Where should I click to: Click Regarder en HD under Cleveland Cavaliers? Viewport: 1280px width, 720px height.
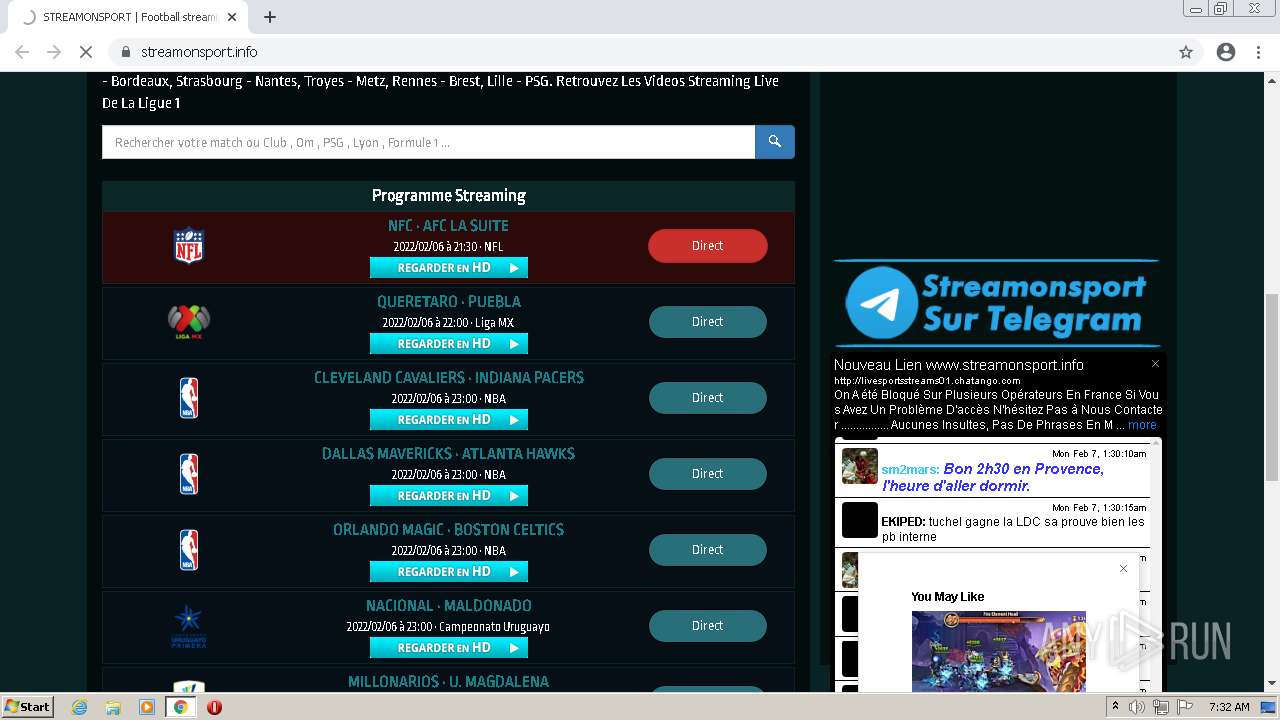point(449,420)
